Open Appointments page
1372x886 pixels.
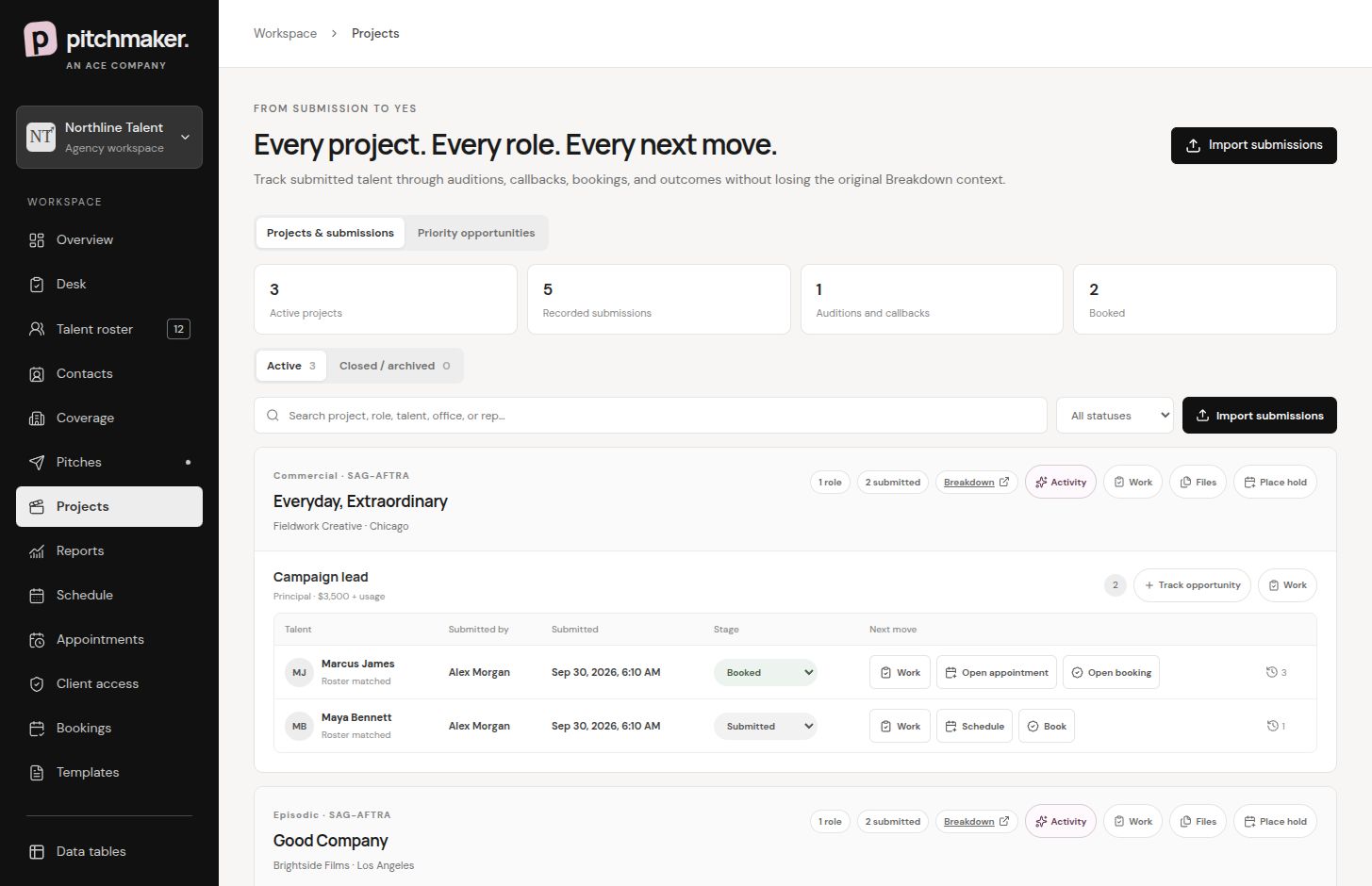coord(109,639)
